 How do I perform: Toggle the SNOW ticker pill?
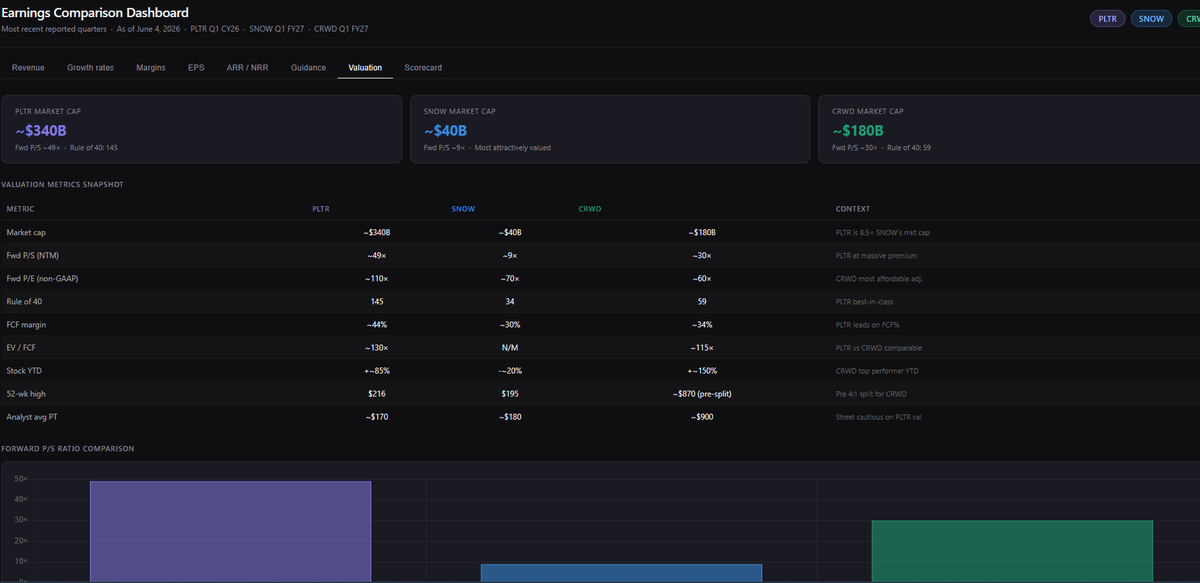tap(1151, 18)
